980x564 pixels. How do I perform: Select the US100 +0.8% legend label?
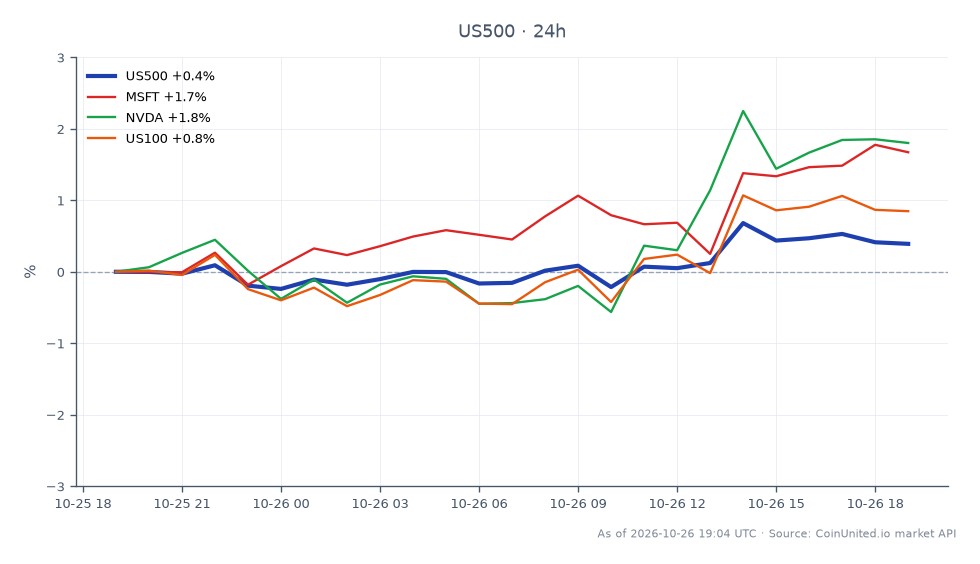coord(170,138)
